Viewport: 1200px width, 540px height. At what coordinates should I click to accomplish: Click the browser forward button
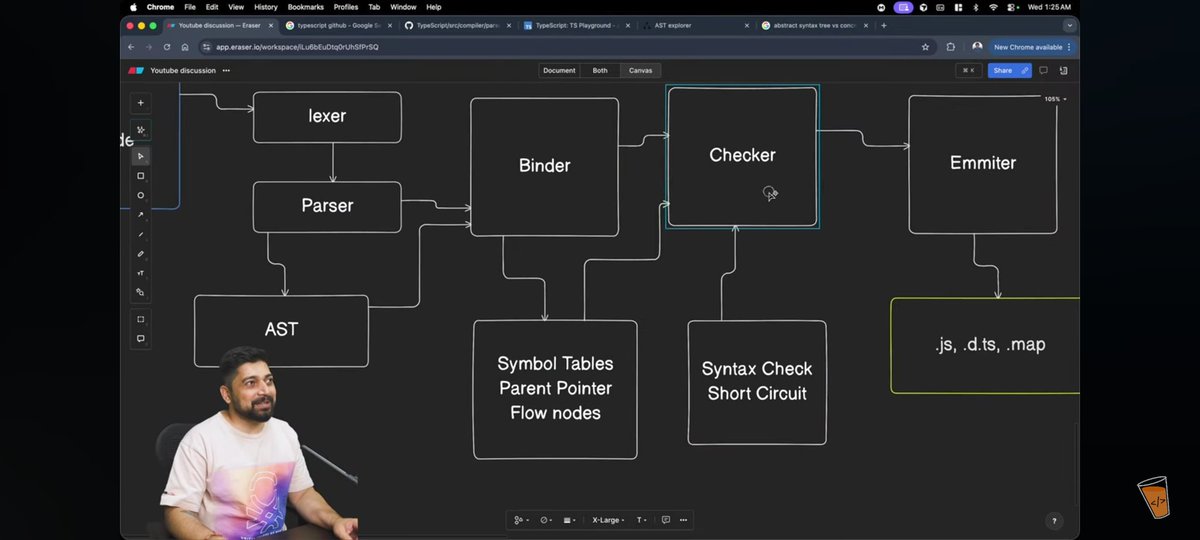tap(150, 47)
